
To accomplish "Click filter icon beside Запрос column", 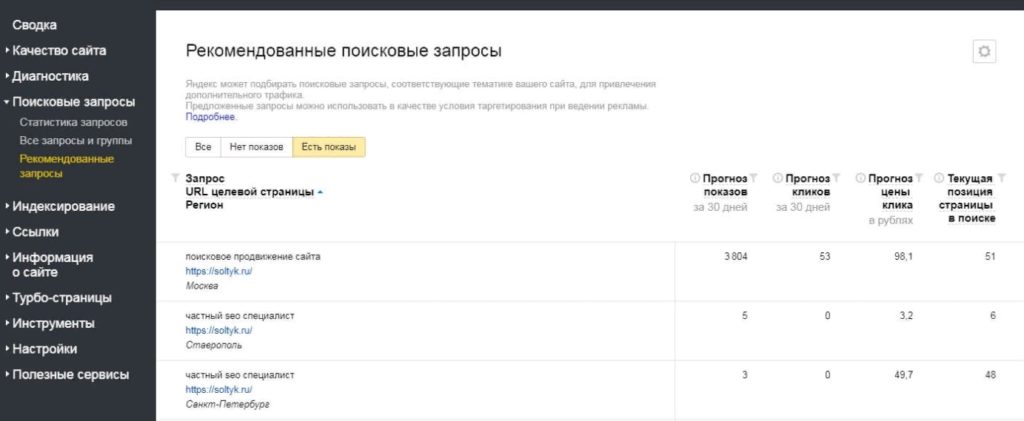I will click(175, 178).
